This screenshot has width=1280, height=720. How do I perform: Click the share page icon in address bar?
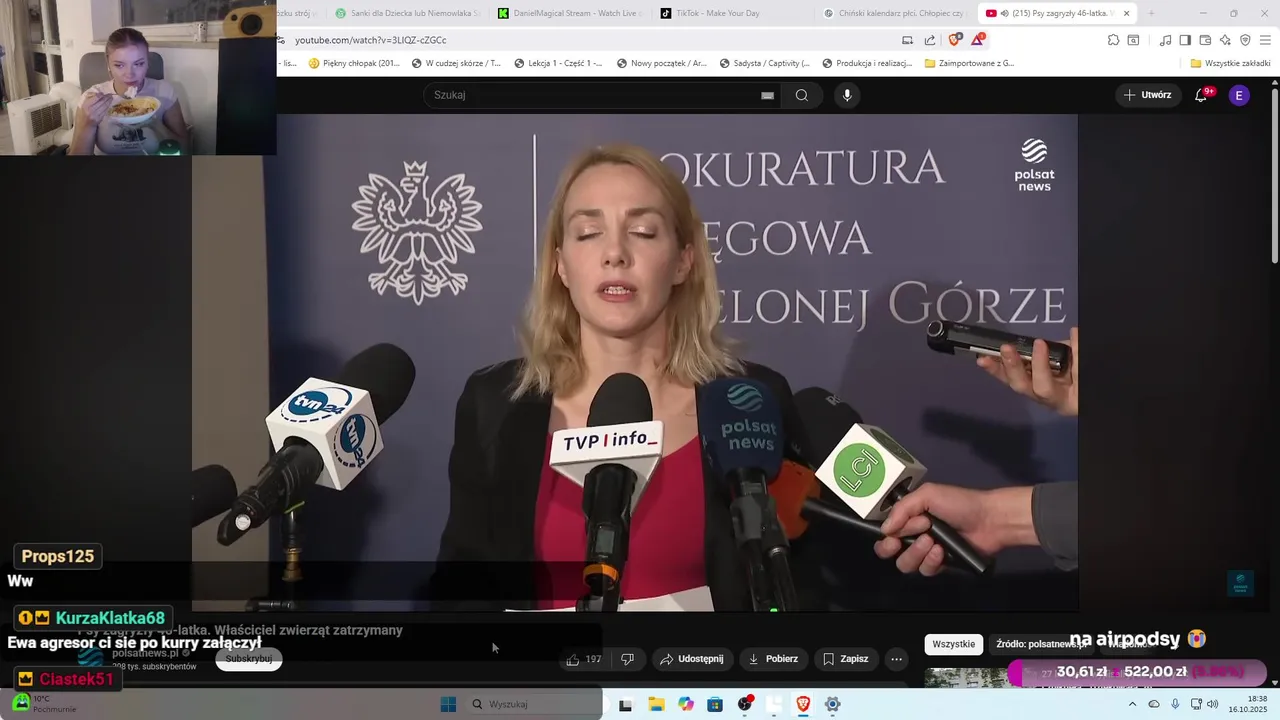[930, 40]
